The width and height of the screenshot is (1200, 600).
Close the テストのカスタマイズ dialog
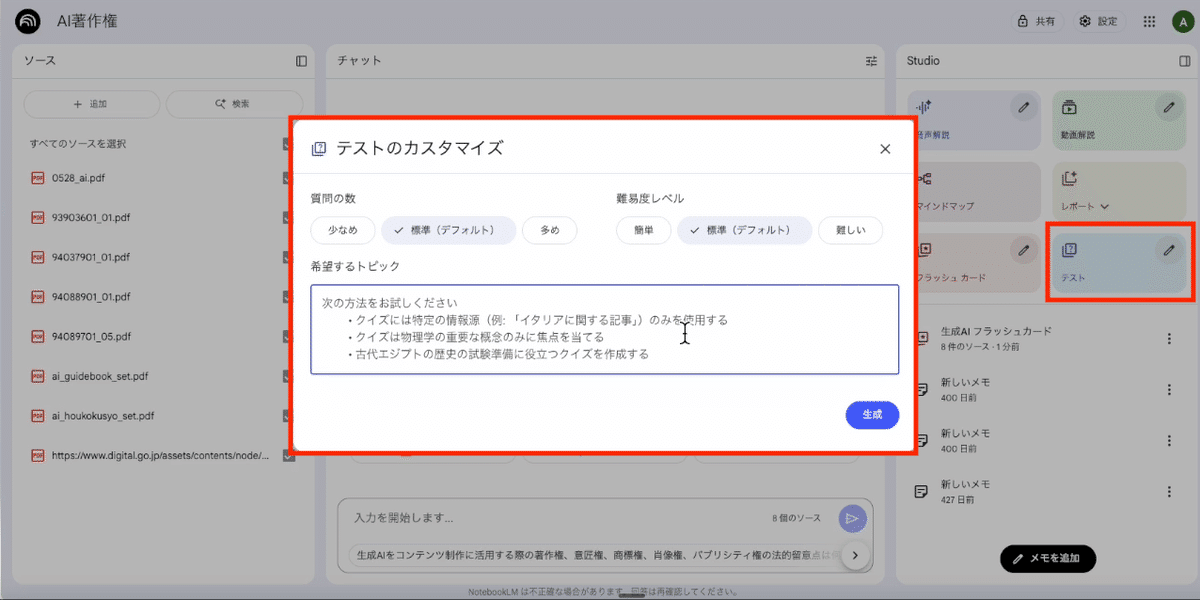884,149
